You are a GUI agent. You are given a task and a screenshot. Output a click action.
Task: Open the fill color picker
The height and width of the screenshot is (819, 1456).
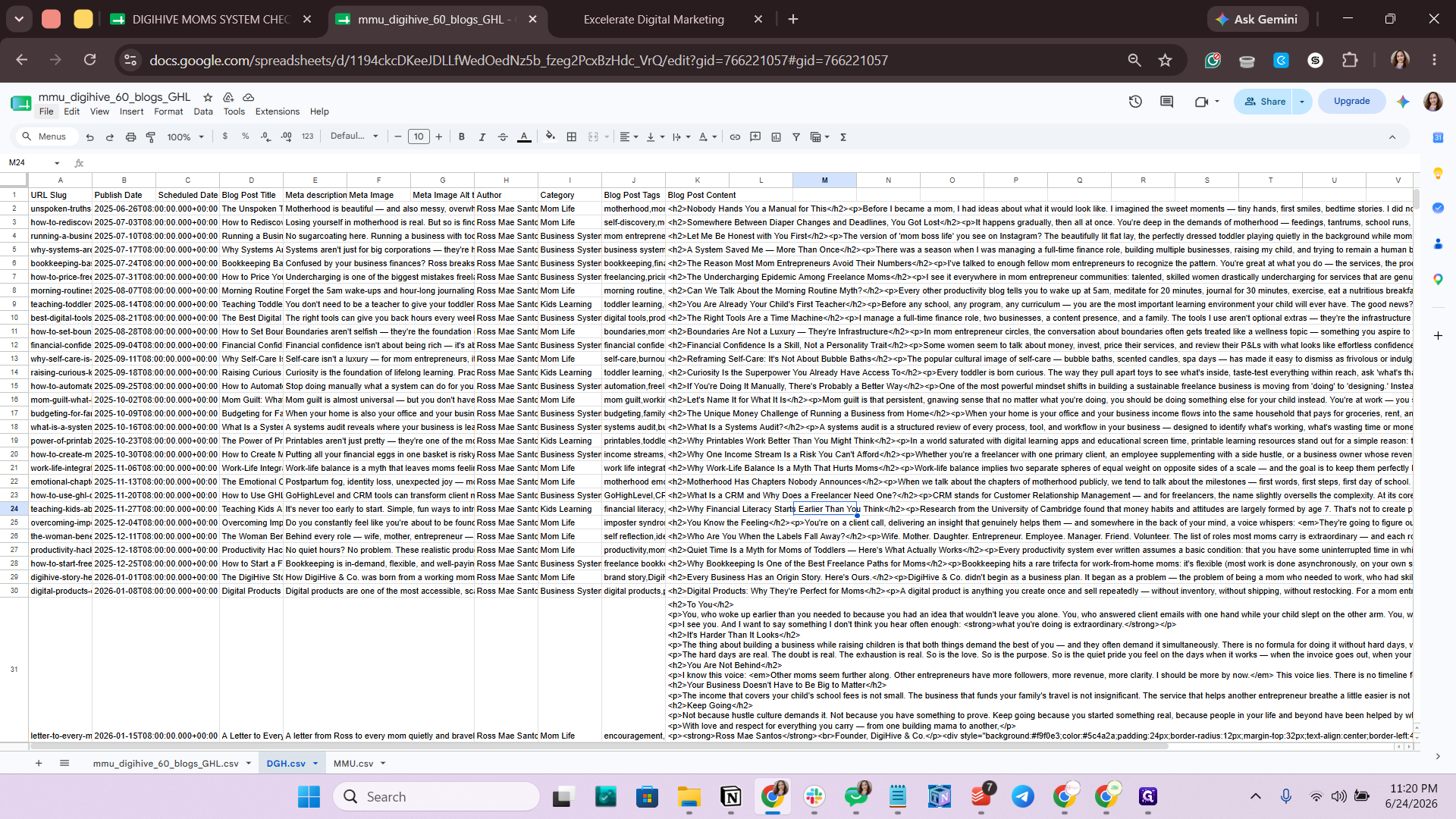click(x=551, y=136)
